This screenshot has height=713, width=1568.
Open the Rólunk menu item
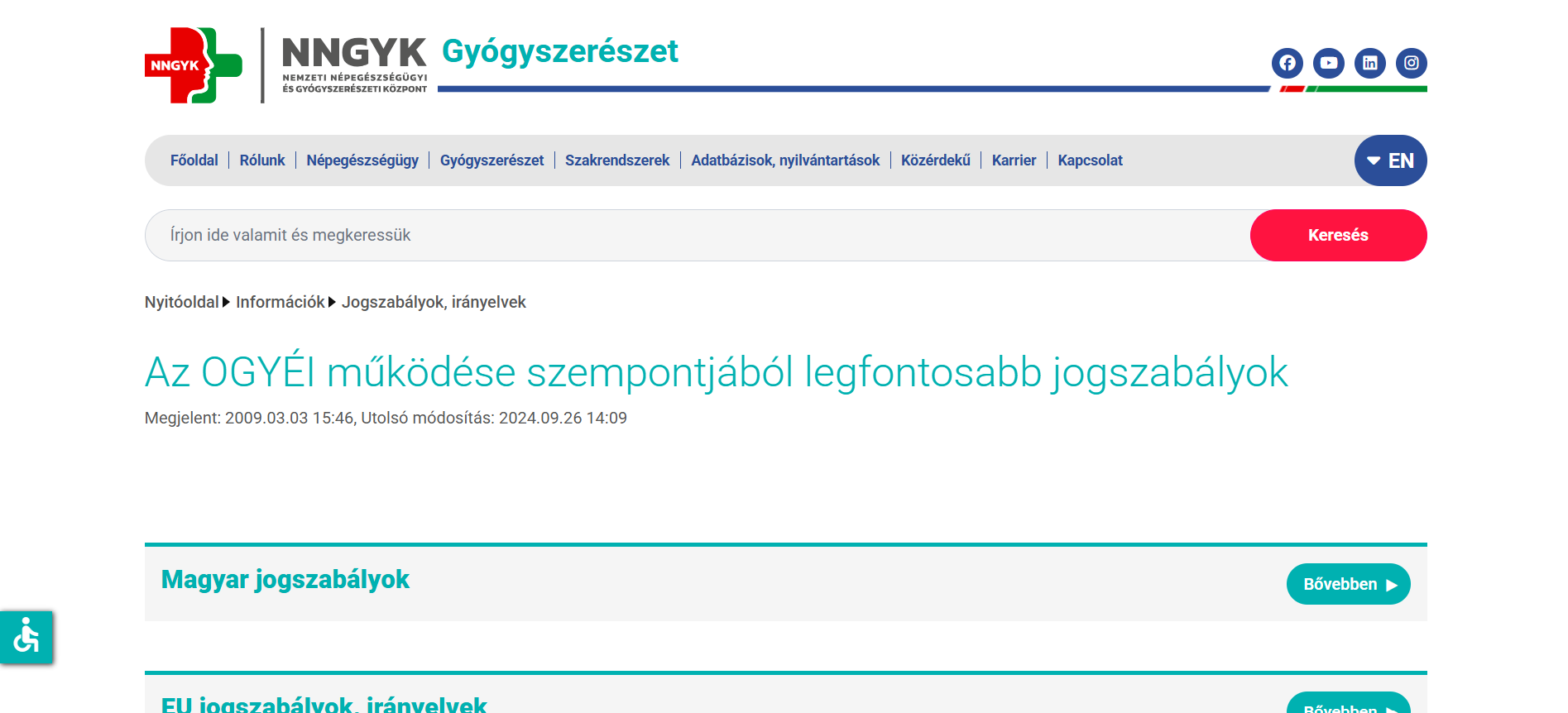click(262, 160)
